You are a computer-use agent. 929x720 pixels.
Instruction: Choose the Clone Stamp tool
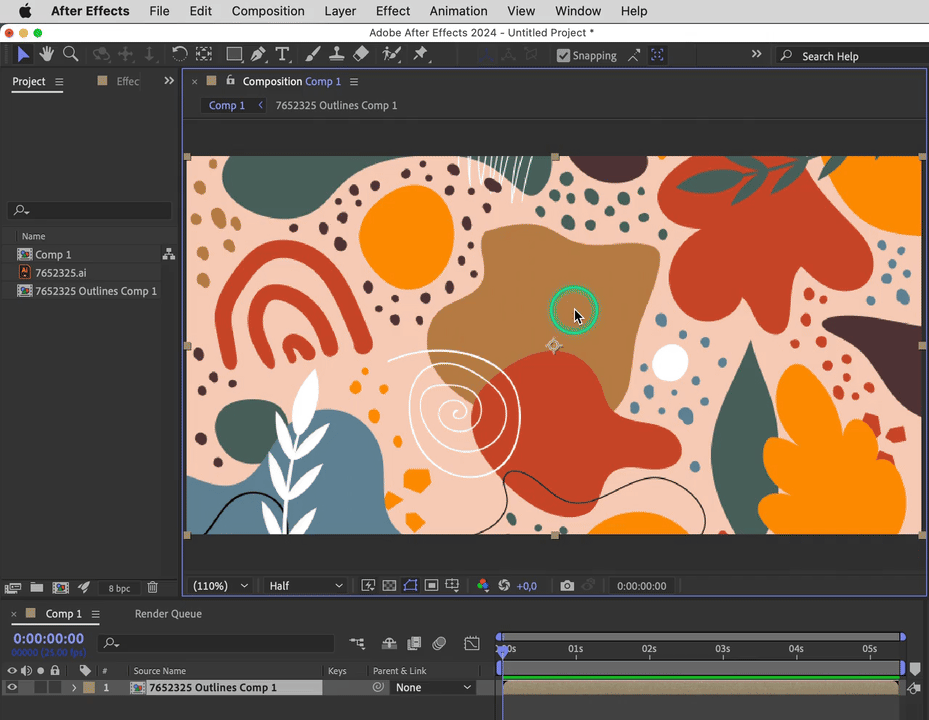pos(337,54)
